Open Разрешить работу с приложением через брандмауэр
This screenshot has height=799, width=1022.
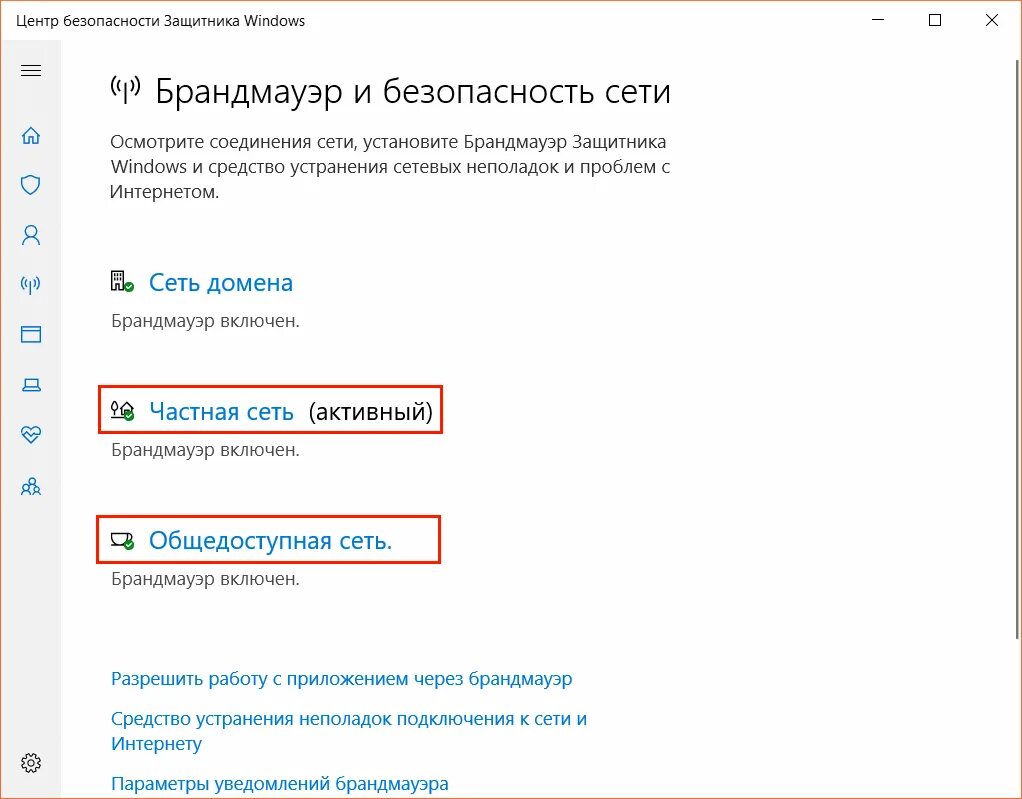point(342,679)
